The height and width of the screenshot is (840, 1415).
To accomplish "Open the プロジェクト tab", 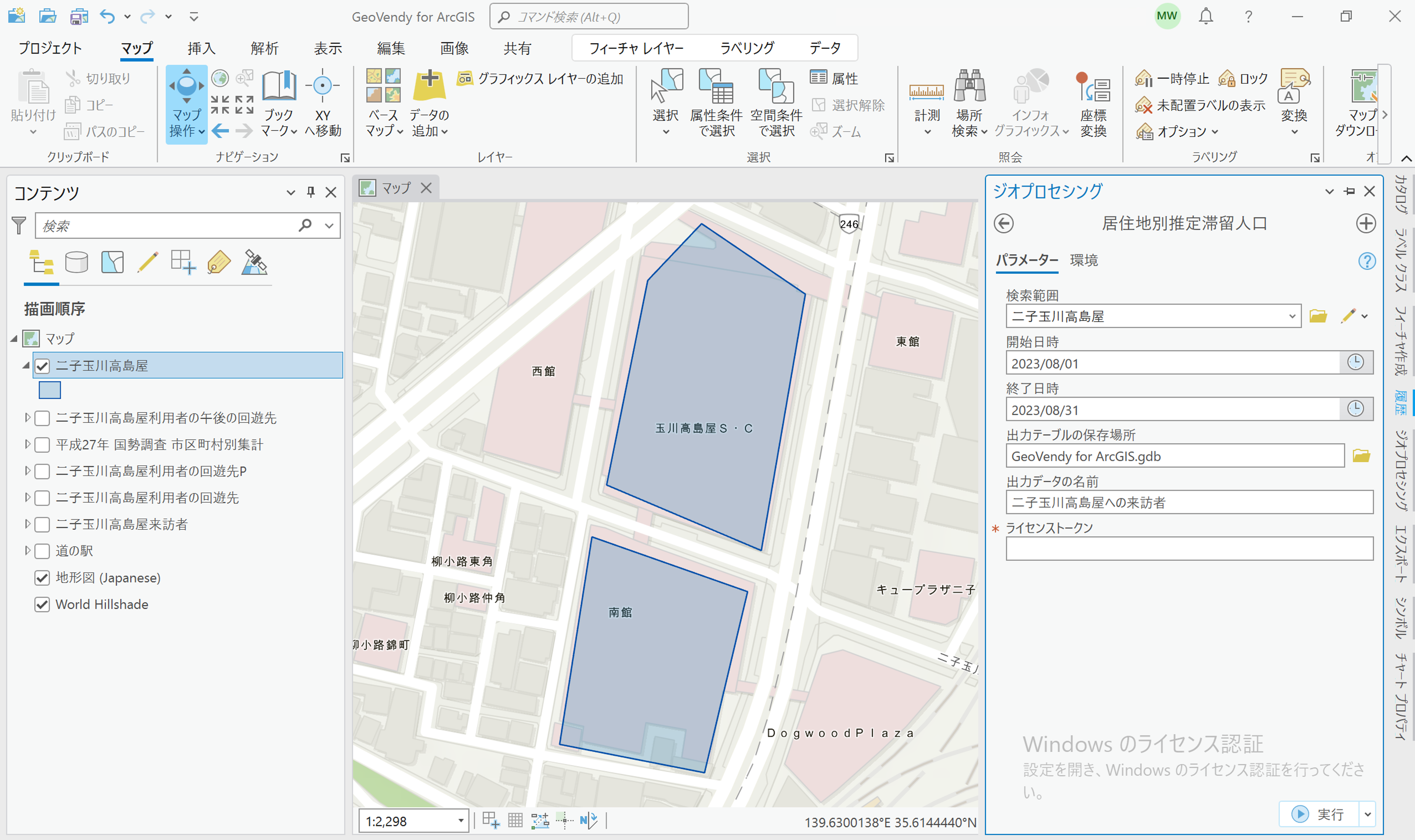I will point(50,48).
